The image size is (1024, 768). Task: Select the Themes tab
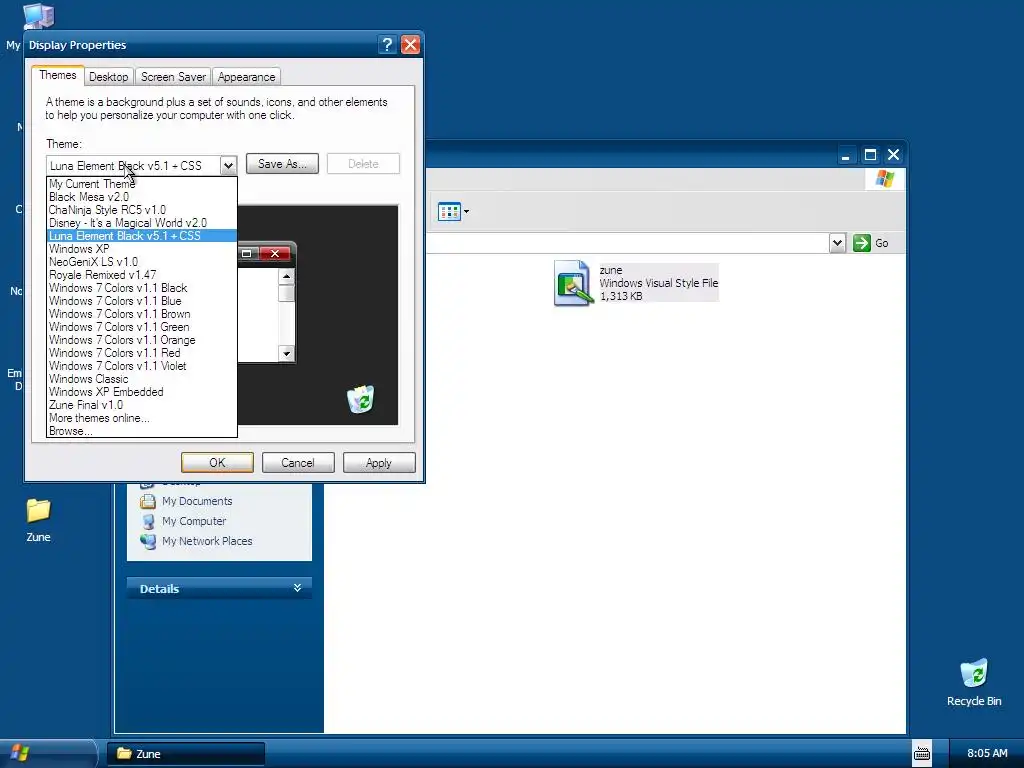tap(57, 75)
